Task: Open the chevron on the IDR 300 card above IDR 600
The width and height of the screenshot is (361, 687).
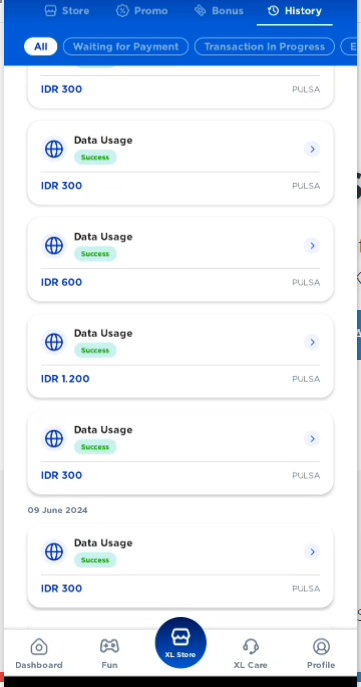Action: pyautogui.click(x=312, y=149)
